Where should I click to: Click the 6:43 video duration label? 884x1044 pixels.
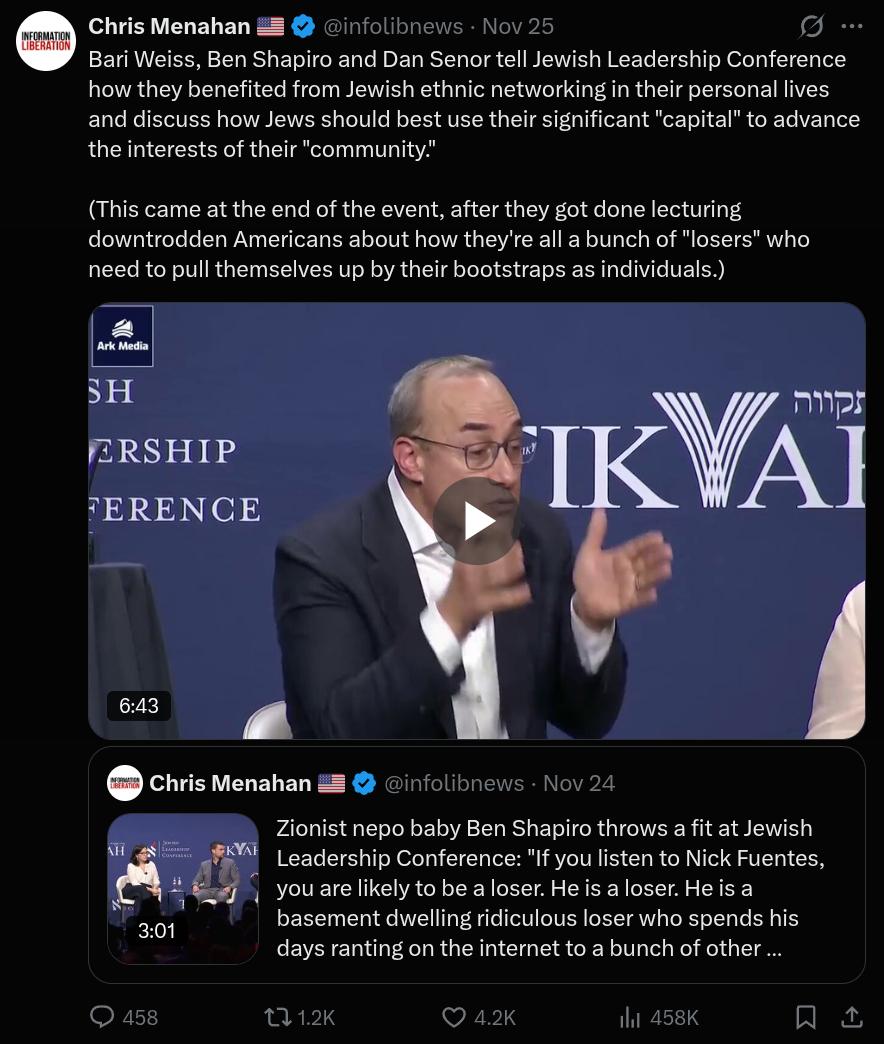138,706
